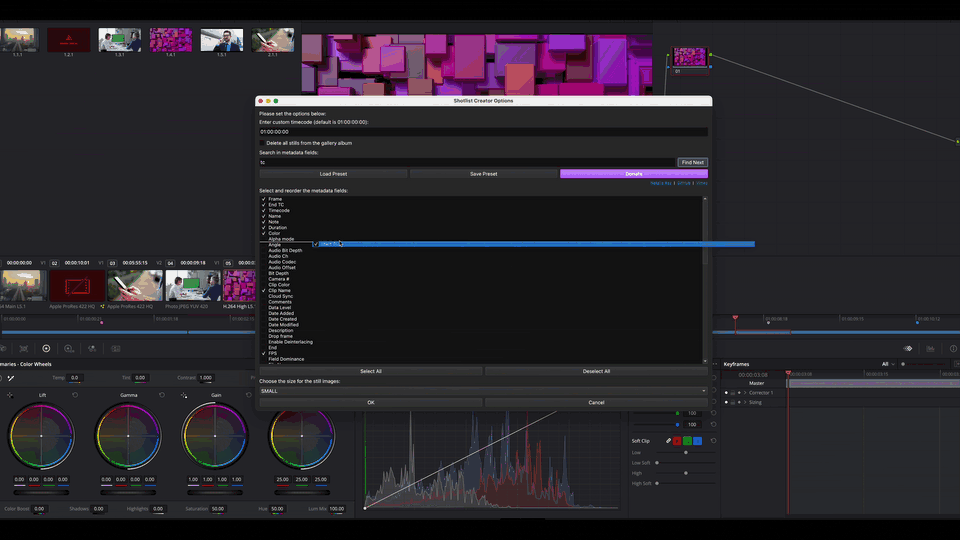Reset the Soft Clip controls

click(713, 441)
